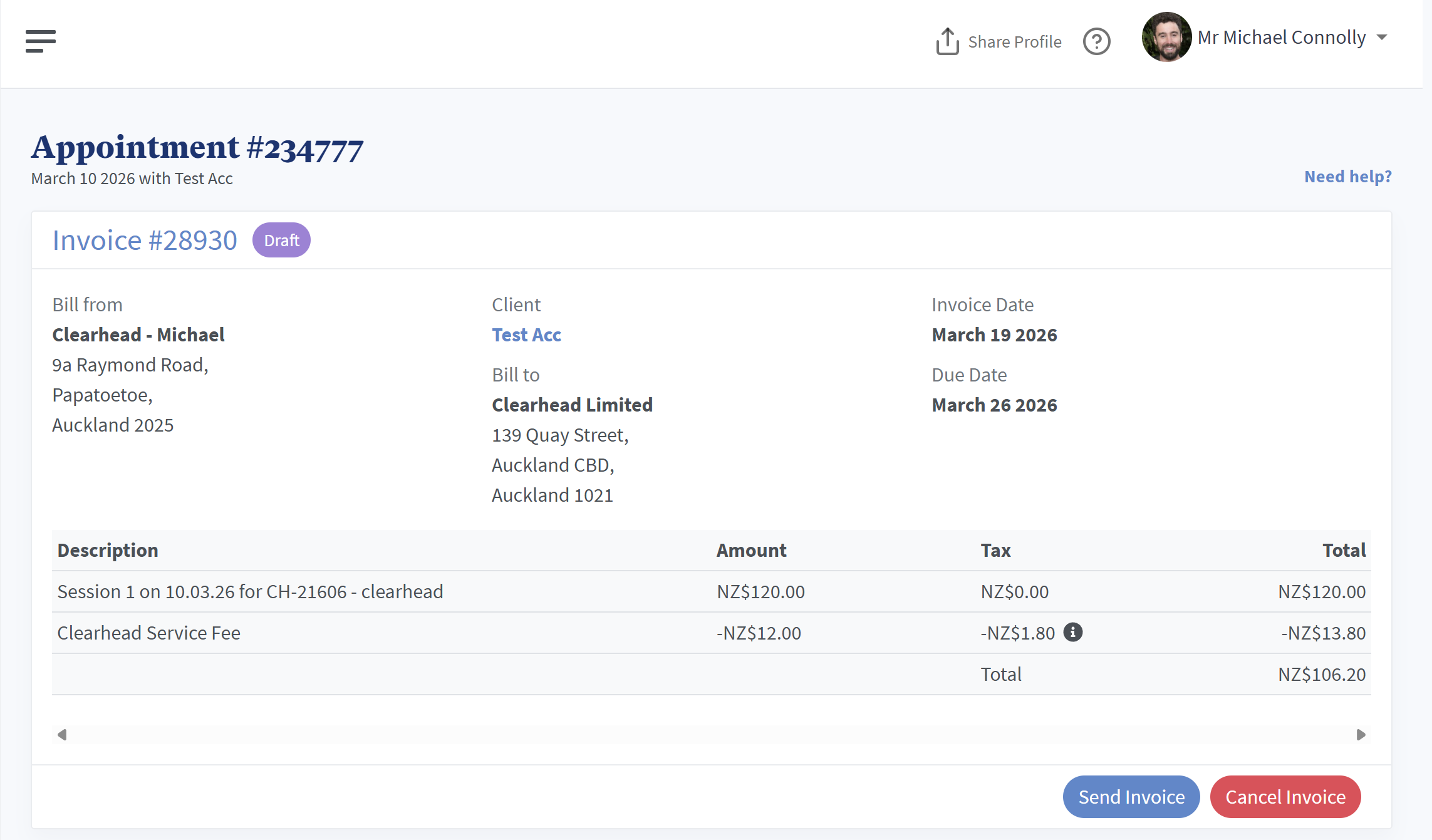Click the Send Invoice button
The image size is (1432, 840).
point(1131,797)
